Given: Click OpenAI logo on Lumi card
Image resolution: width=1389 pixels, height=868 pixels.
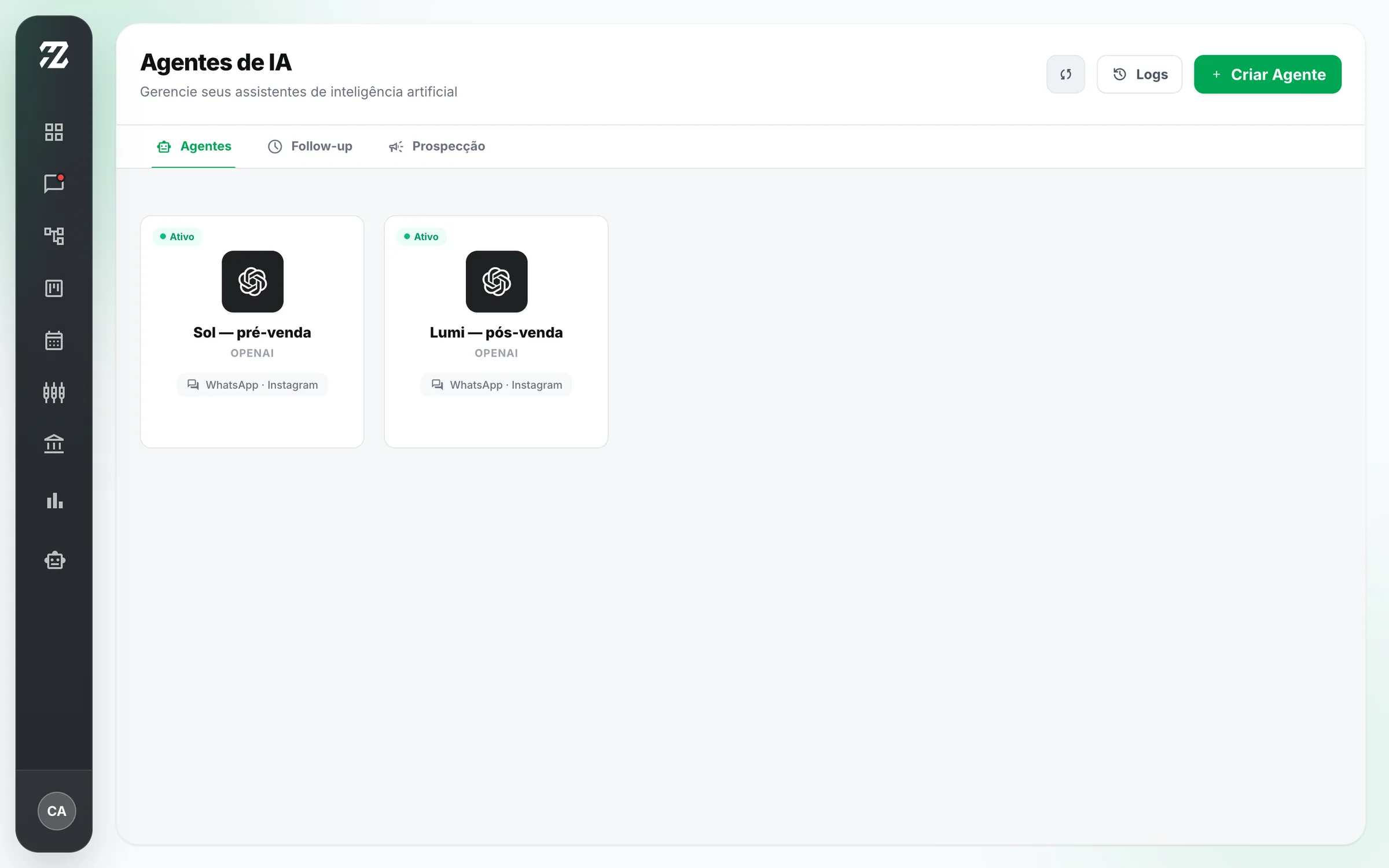Looking at the screenshot, I should (x=497, y=281).
